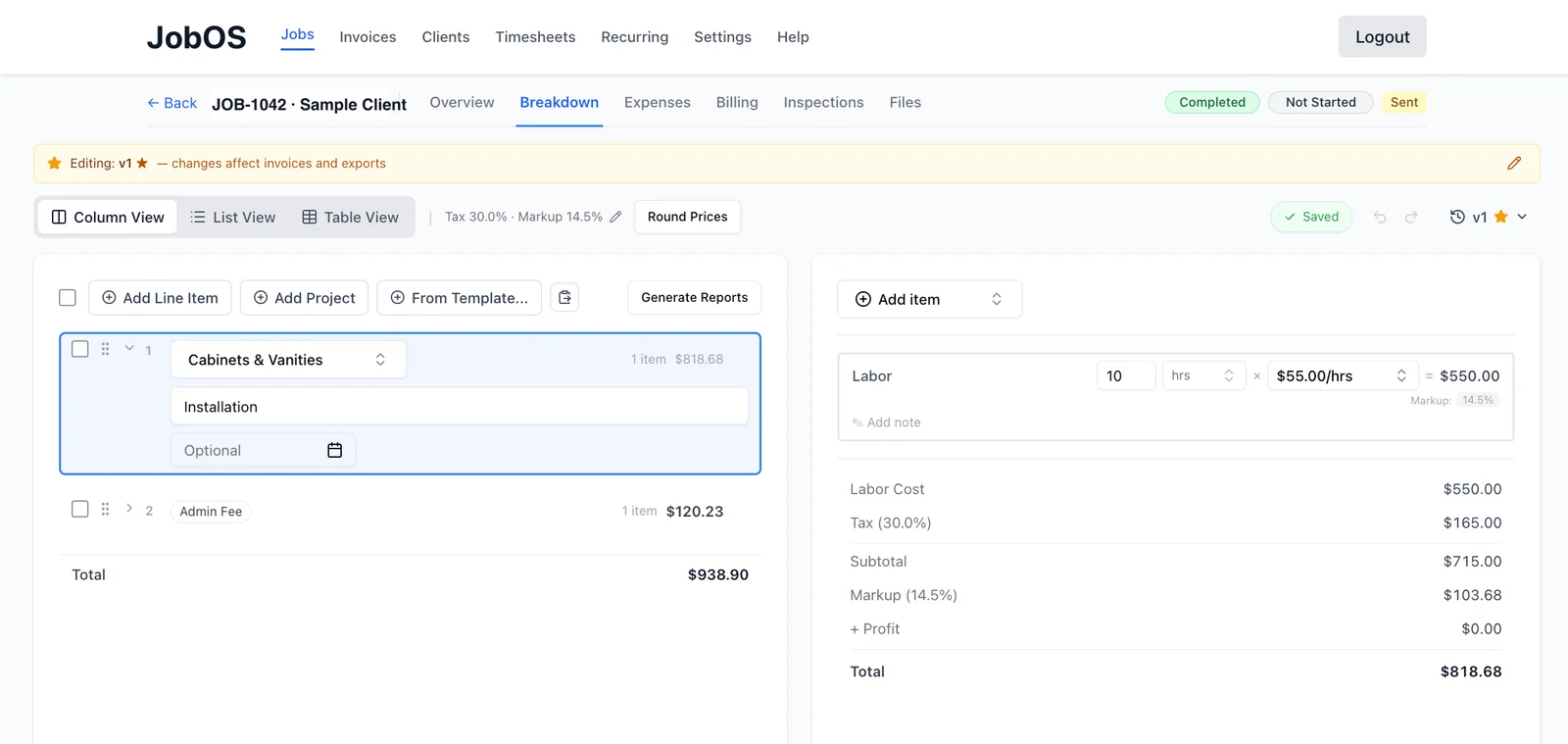Switch to the Overview tab
Viewport: 1568px width, 744px height.
point(462,102)
